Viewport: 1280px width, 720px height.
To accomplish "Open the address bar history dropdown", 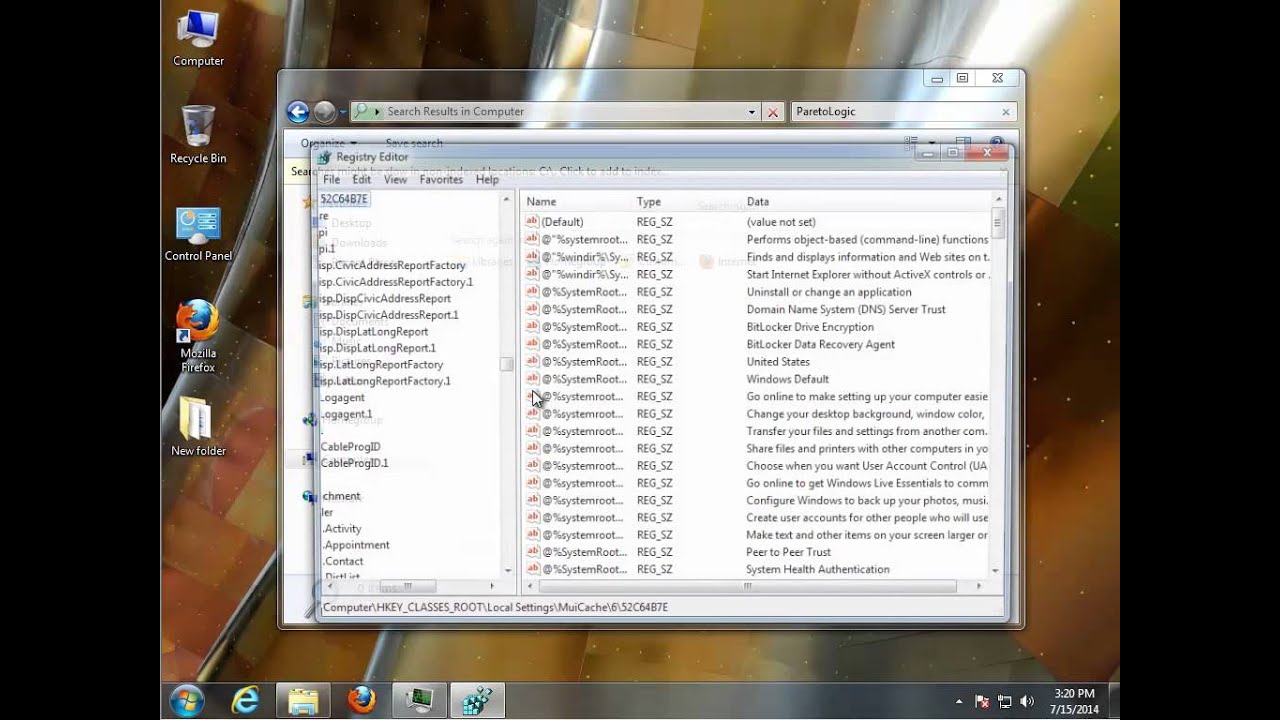I will point(752,112).
